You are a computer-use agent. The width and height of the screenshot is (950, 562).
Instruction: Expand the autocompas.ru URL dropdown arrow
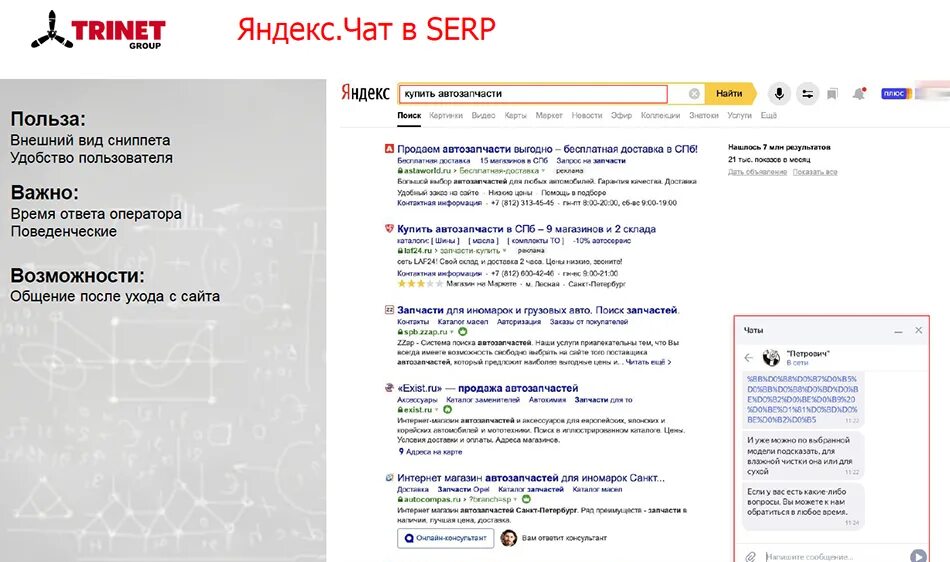point(516,500)
